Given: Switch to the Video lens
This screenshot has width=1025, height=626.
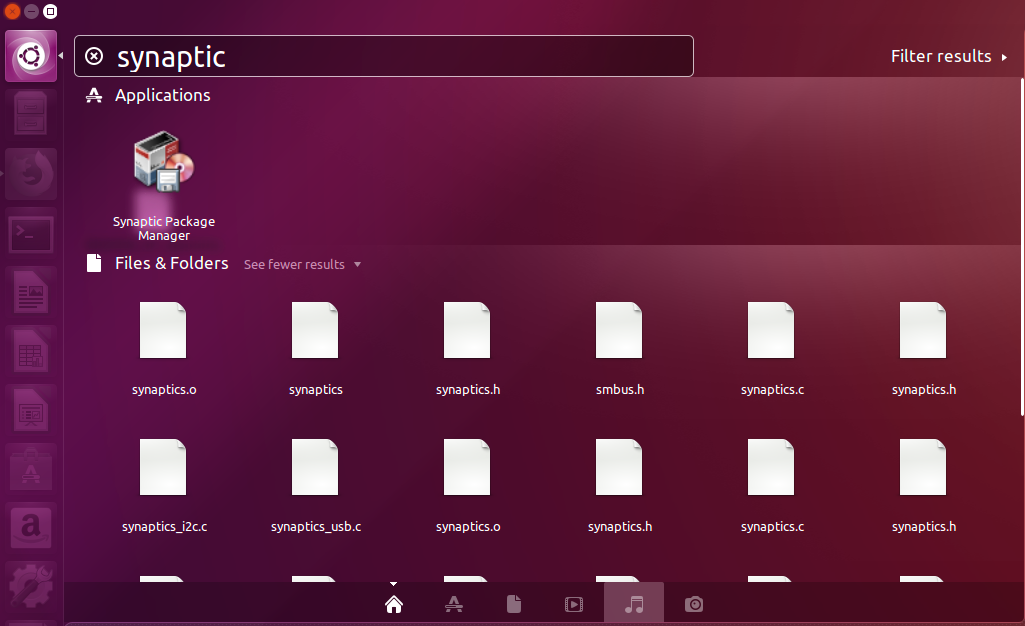Looking at the screenshot, I should 574,604.
